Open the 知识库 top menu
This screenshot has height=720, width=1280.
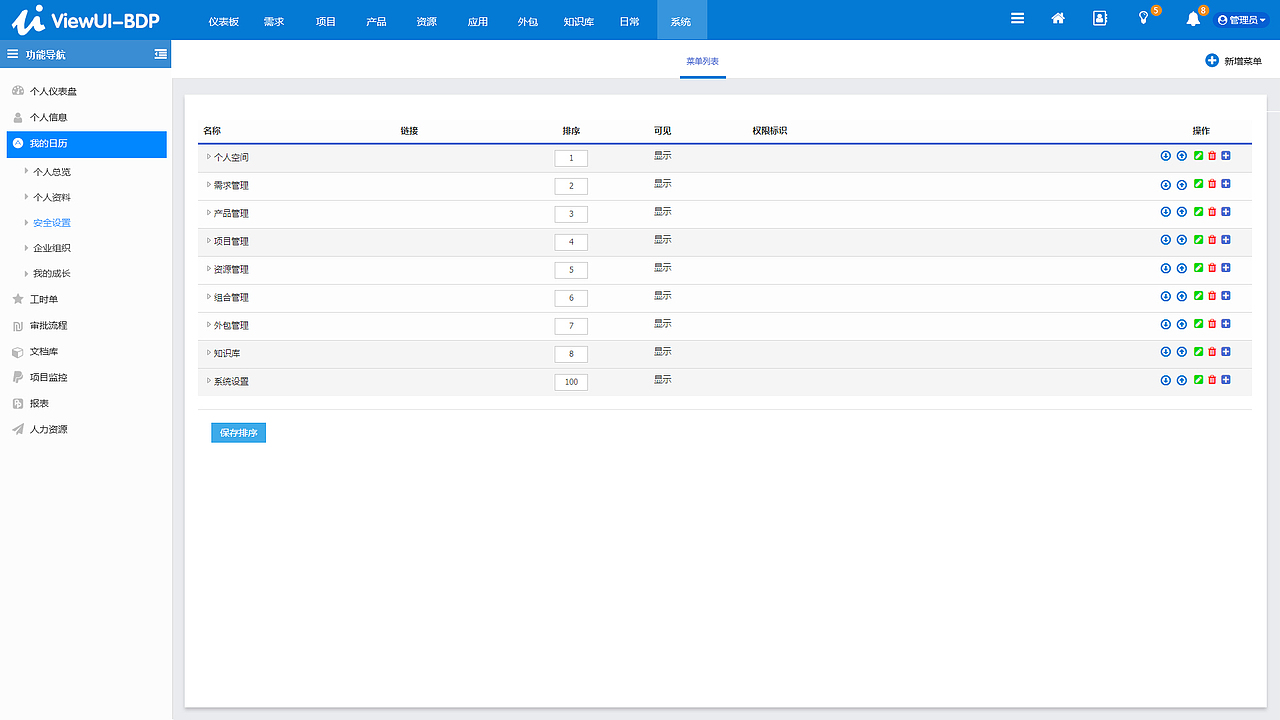pyautogui.click(x=579, y=21)
